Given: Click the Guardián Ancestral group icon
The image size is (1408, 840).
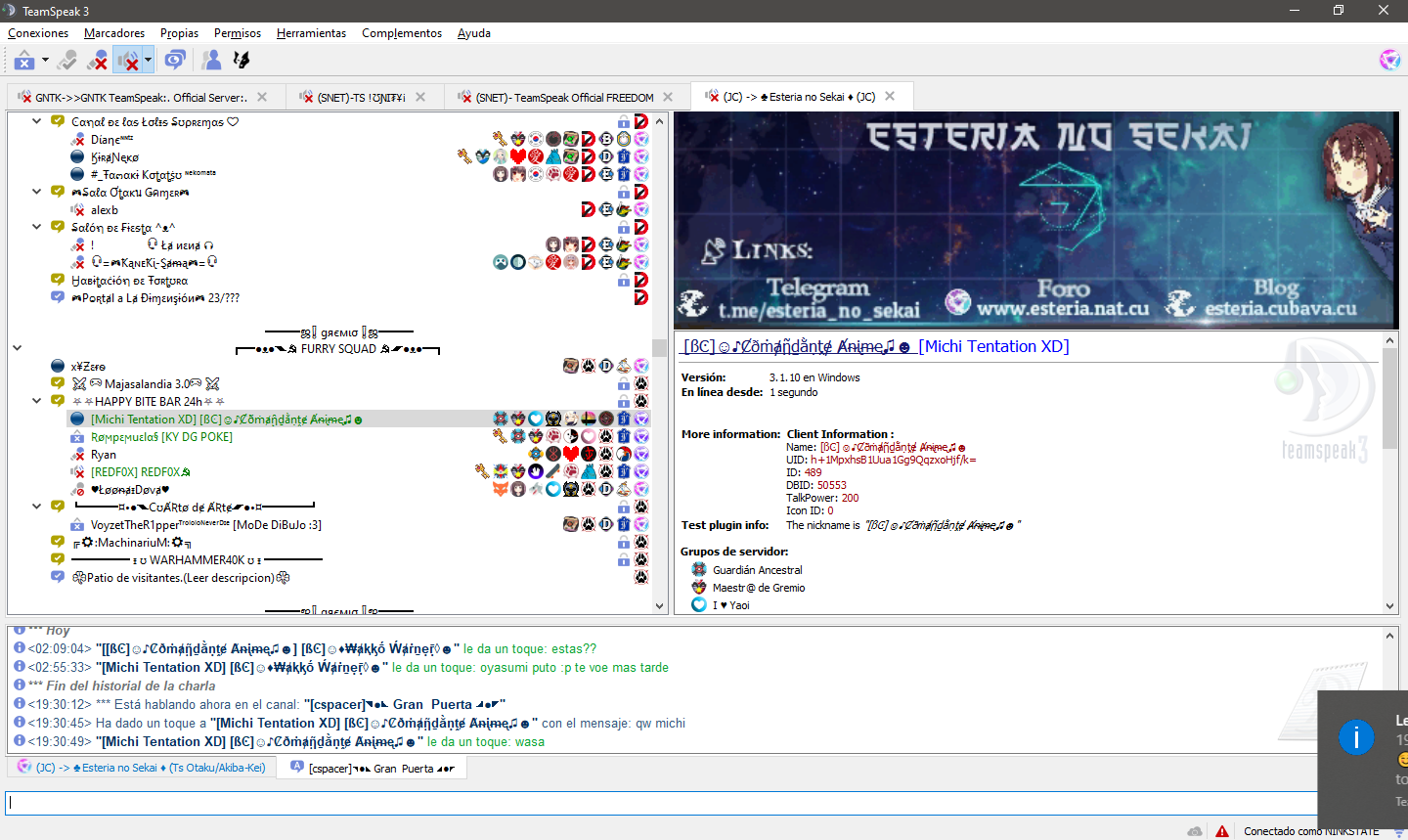Looking at the screenshot, I should tap(698, 570).
